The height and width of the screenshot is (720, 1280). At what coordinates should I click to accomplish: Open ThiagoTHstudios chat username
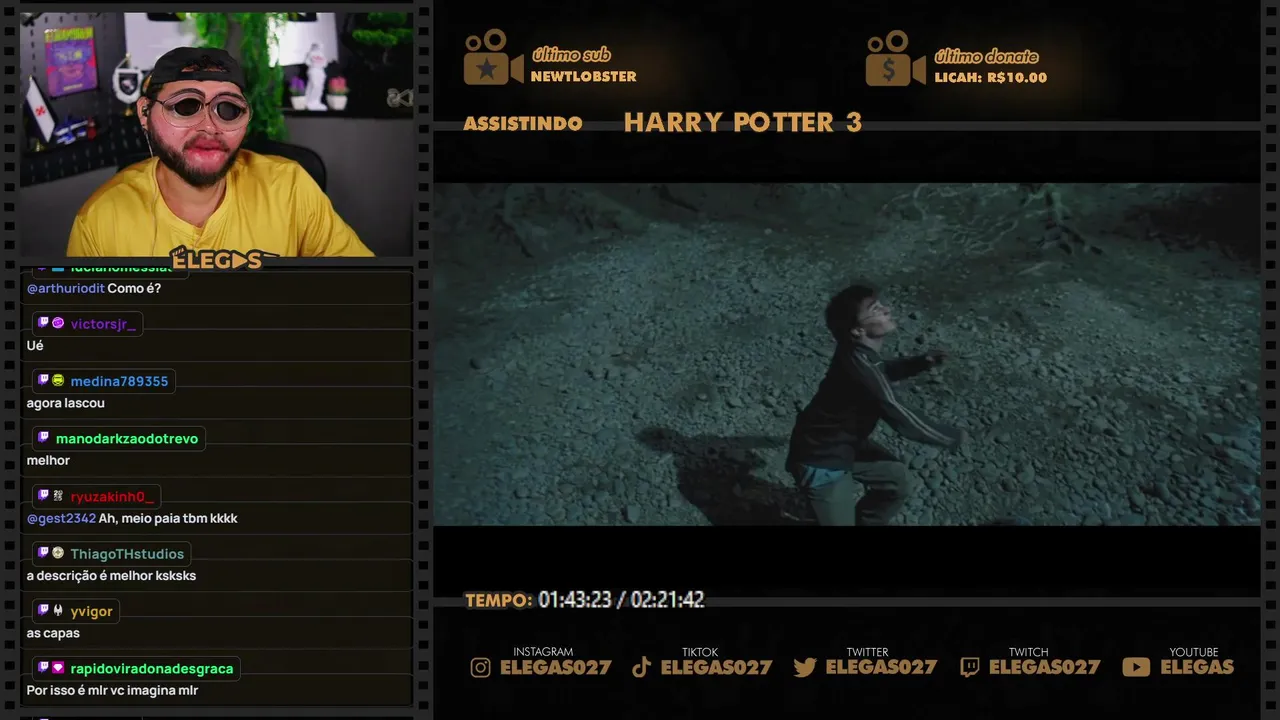127,554
